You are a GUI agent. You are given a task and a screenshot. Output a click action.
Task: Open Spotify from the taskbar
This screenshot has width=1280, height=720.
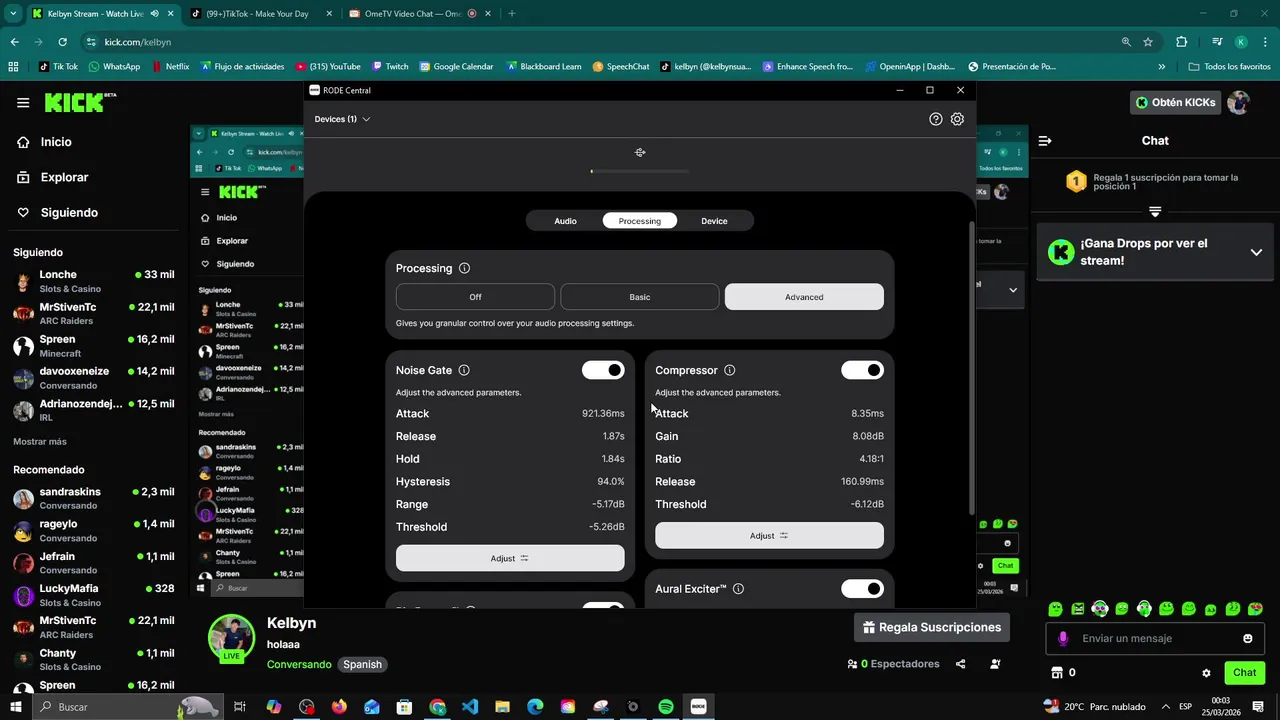(x=666, y=707)
